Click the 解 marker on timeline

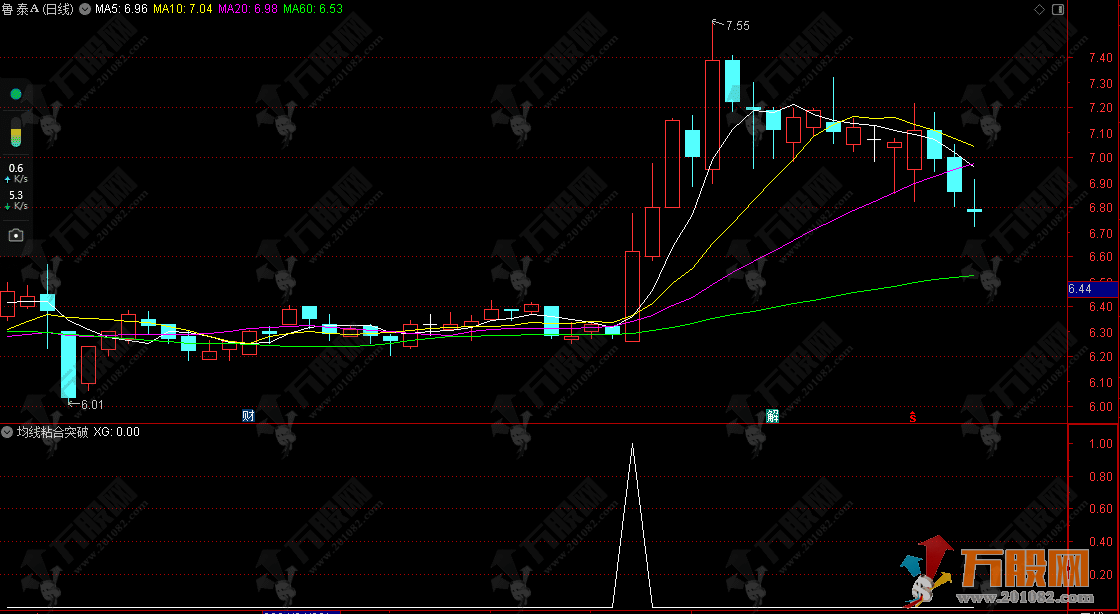(772, 416)
